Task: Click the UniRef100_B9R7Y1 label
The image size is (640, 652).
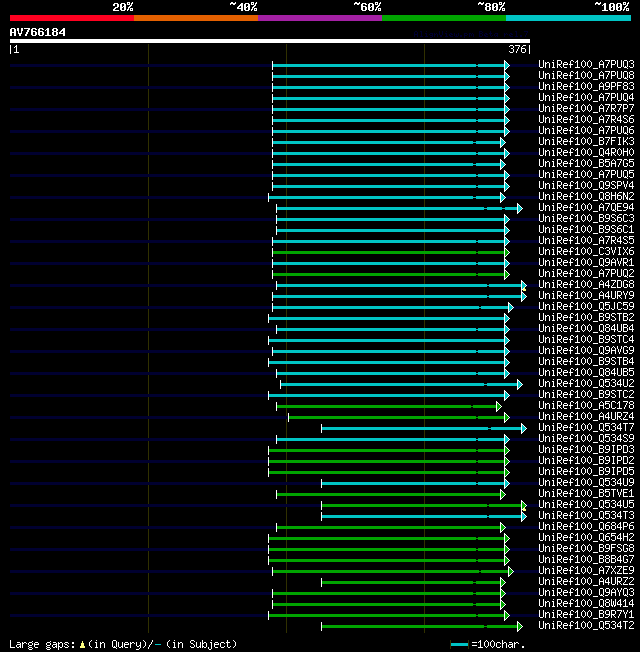Action: click(586, 614)
